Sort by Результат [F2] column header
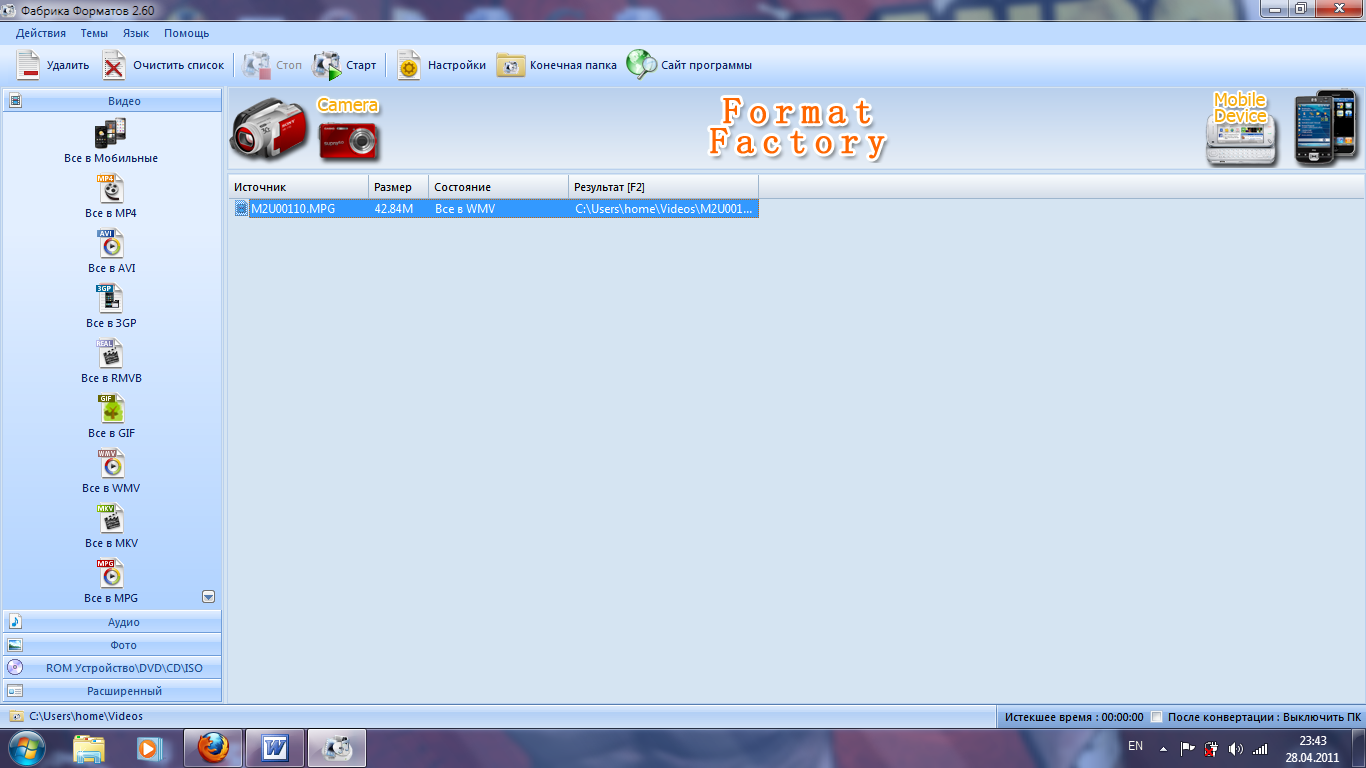This screenshot has height=768, width=1366. click(x=664, y=187)
